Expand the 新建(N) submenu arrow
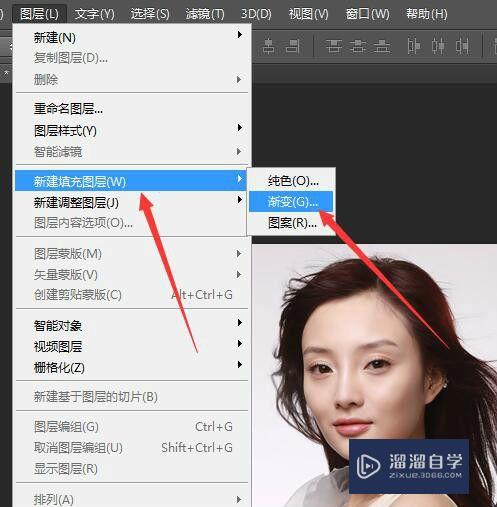Viewport: 497px width, 507px height. (239, 34)
